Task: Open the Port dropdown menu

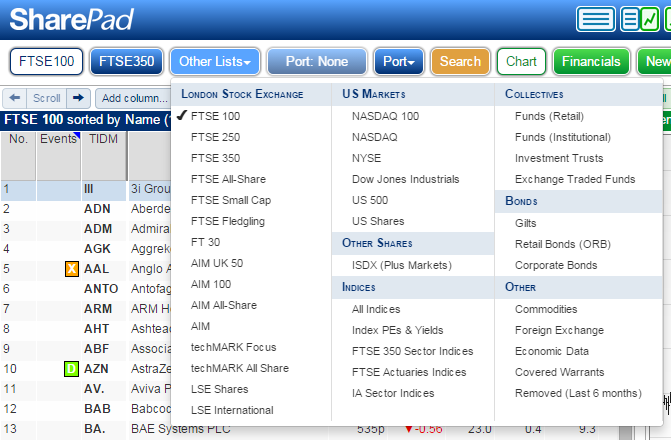Action: tap(399, 62)
